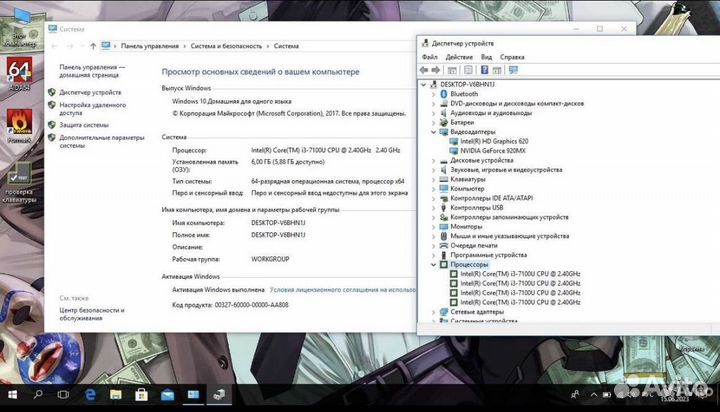Expand the Батареи category
Image resolution: width=720 pixels, height=412 pixels.
pyautogui.click(x=433, y=123)
